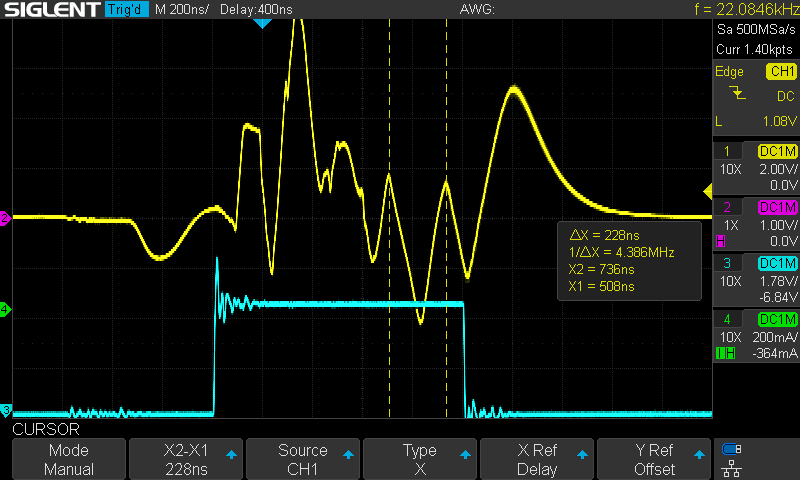The height and width of the screenshot is (480, 800).
Task: Click the falling edge trigger slope icon
Action: pos(737,93)
